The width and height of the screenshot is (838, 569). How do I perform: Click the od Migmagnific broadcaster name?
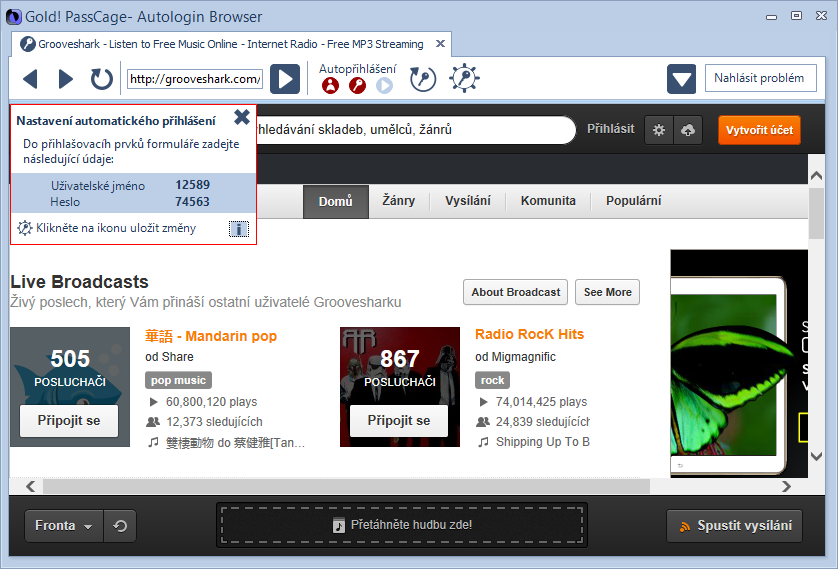coord(515,357)
